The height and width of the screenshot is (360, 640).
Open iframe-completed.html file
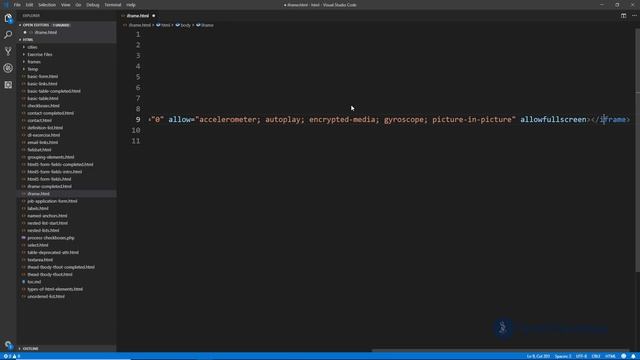click(x=49, y=187)
